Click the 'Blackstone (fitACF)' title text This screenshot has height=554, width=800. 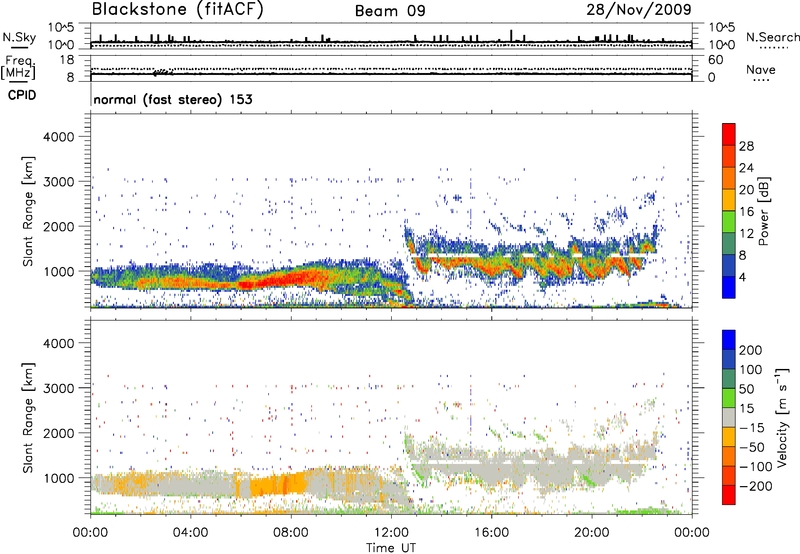(x=178, y=10)
